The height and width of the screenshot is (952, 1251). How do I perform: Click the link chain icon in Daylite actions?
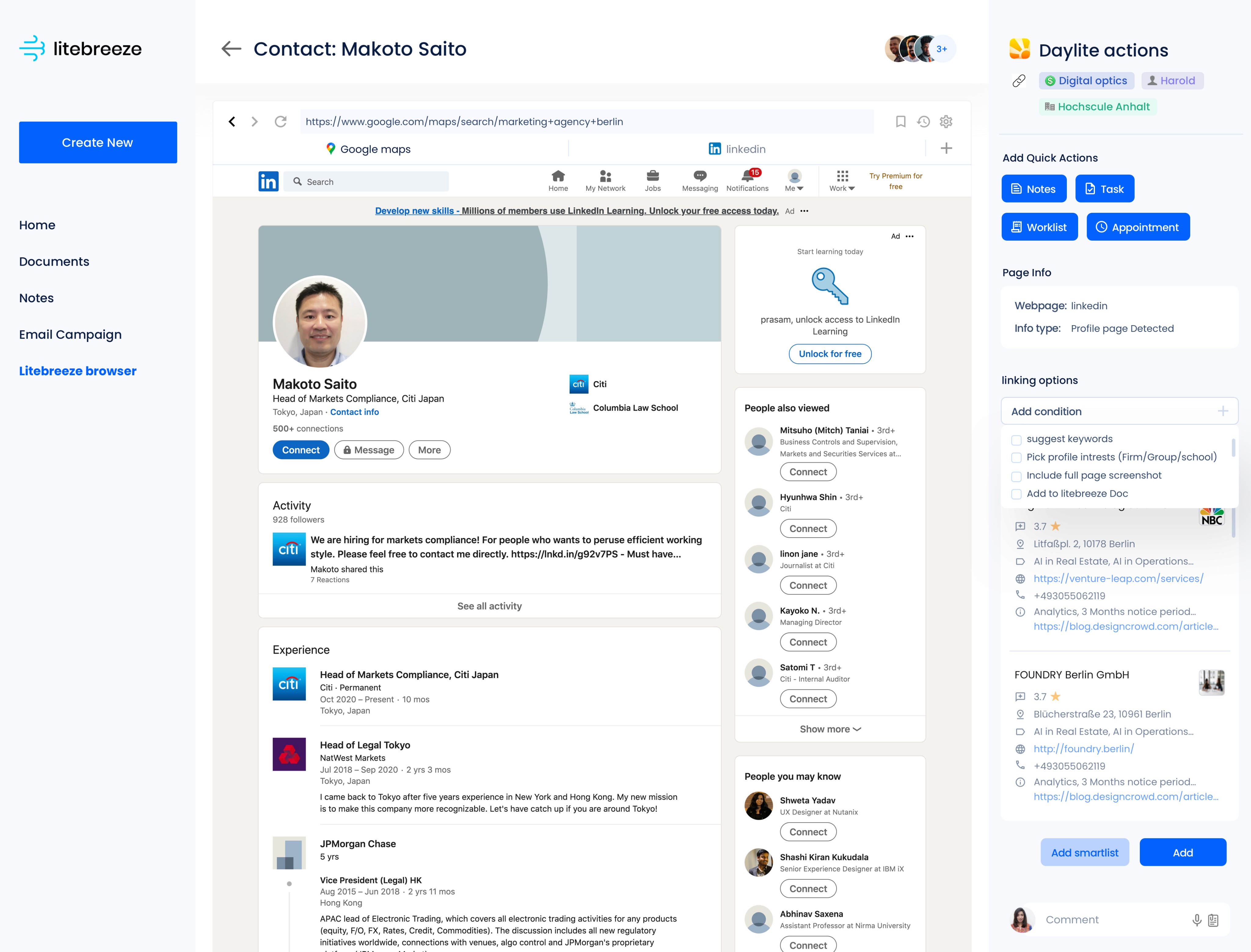(1019, 81)
